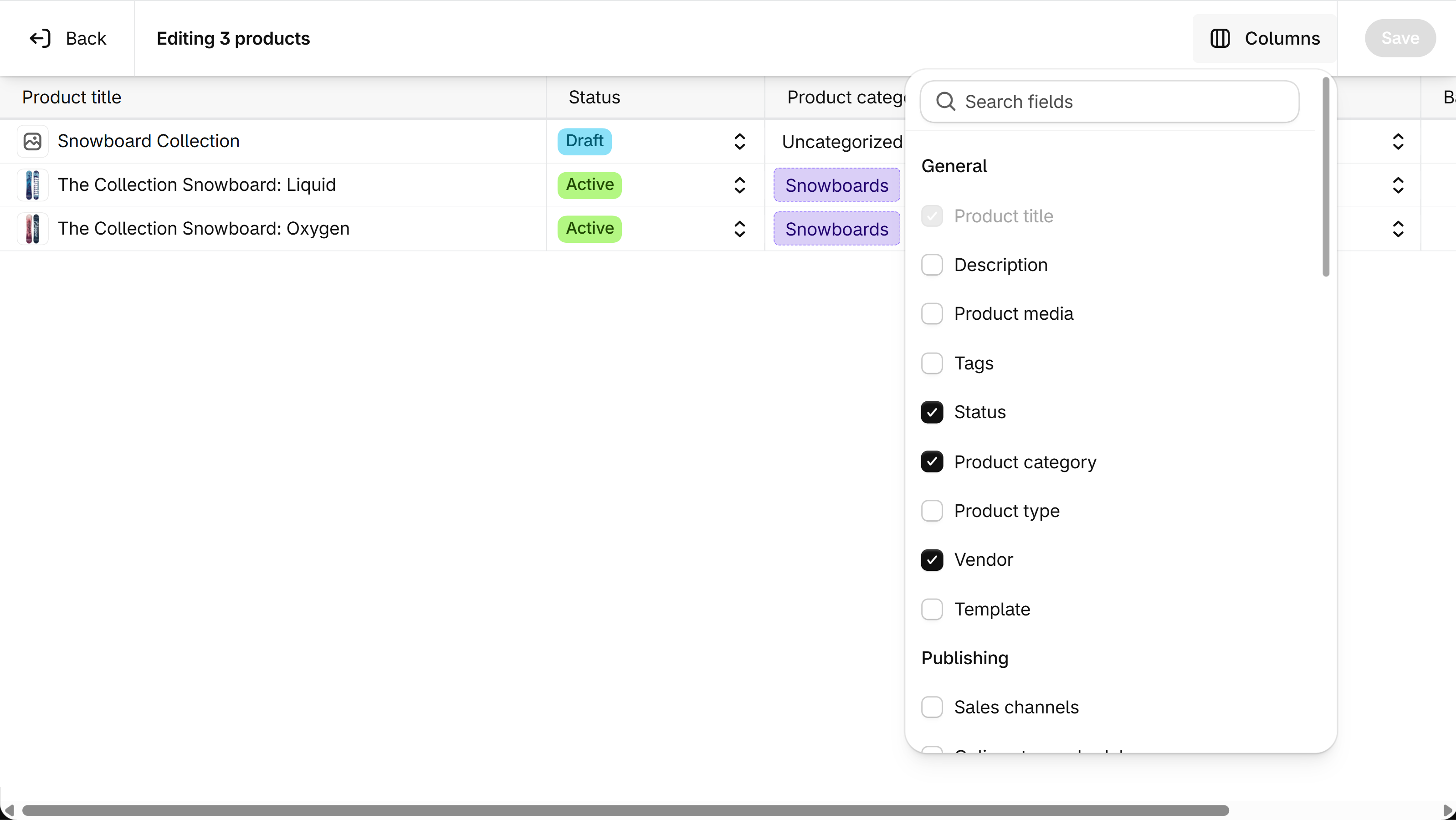
Task: Click the Save button
Action: [x=1400, y=38]
